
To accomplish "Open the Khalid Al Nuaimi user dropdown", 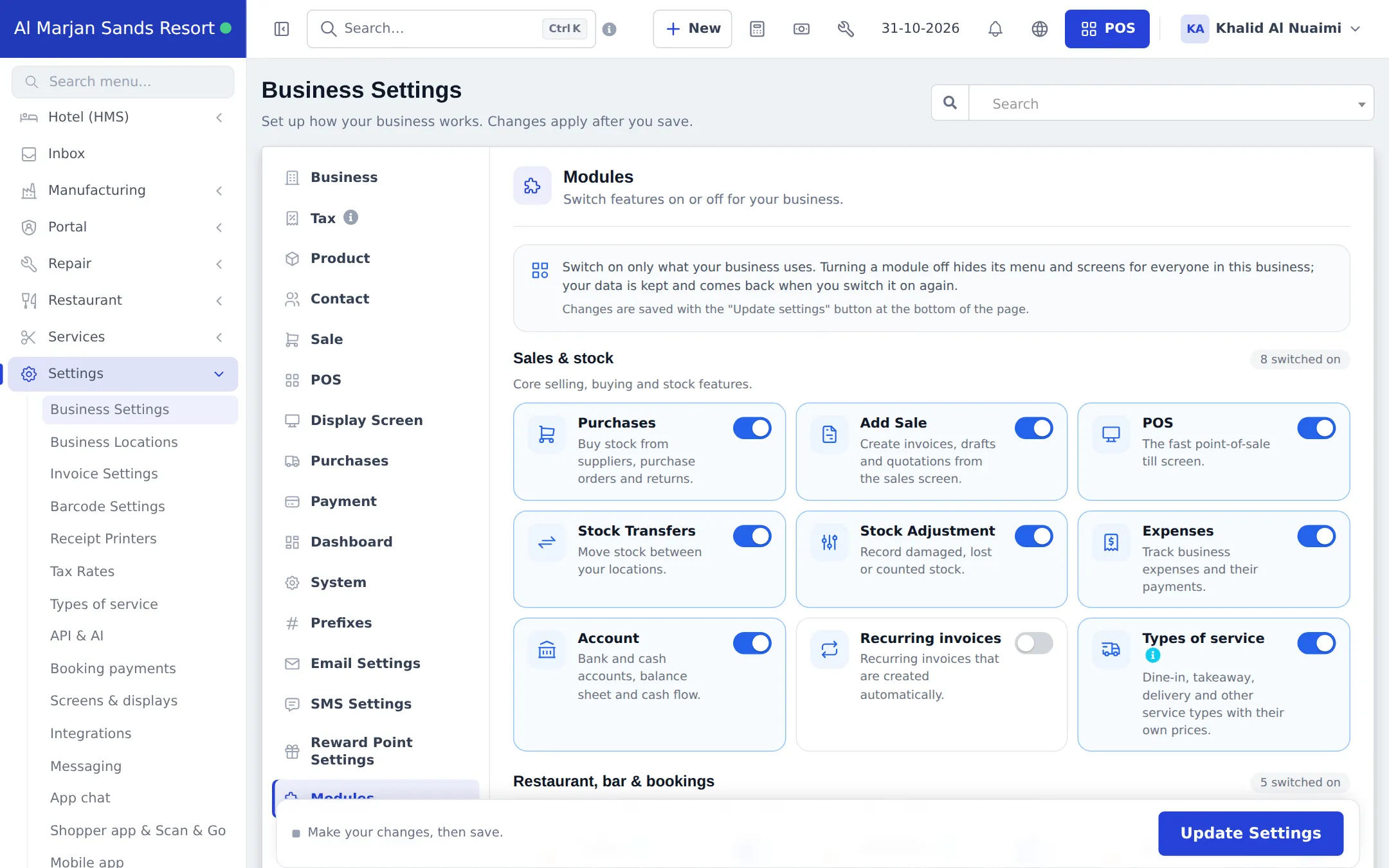I will point(1271,29).
